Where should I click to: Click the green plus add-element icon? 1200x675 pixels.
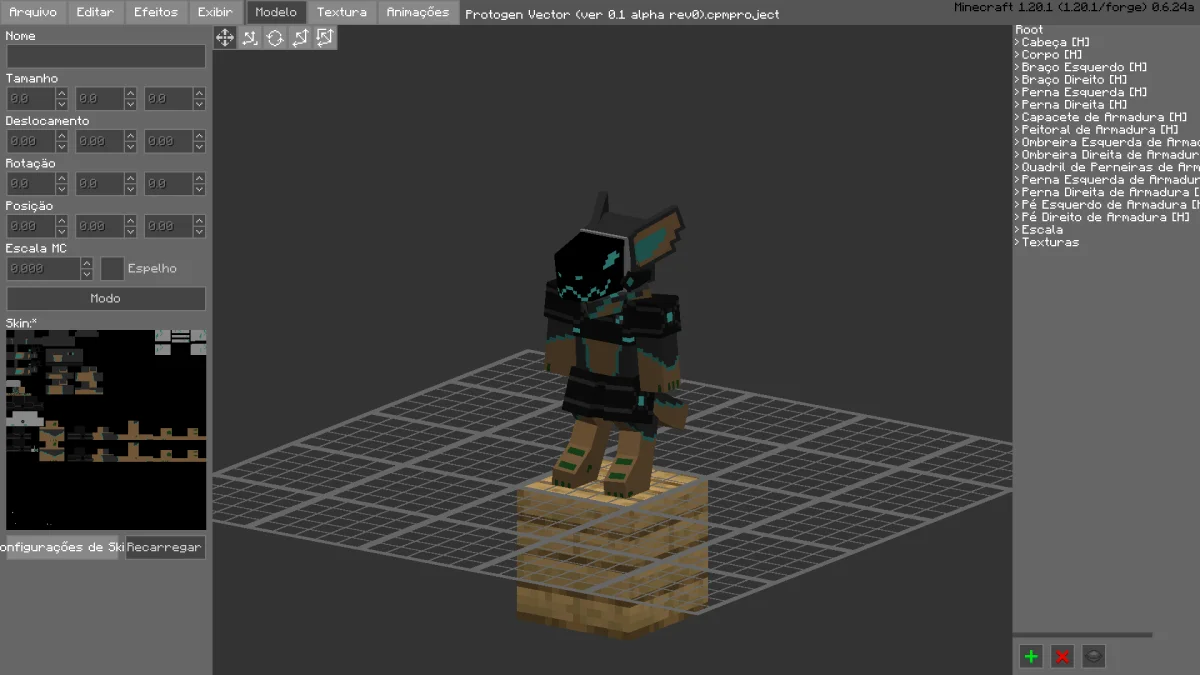point(1031,657)
